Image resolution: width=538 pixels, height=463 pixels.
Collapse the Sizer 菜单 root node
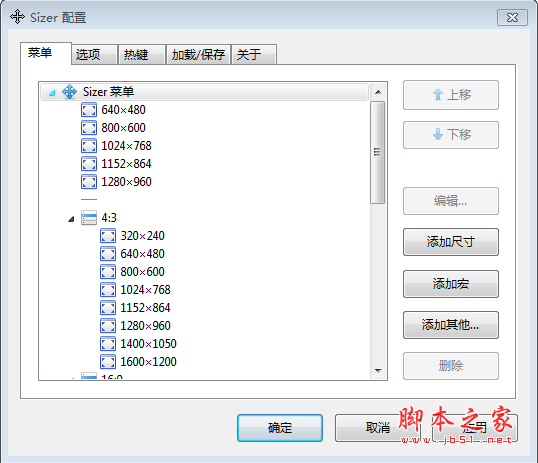click(52, 93)
